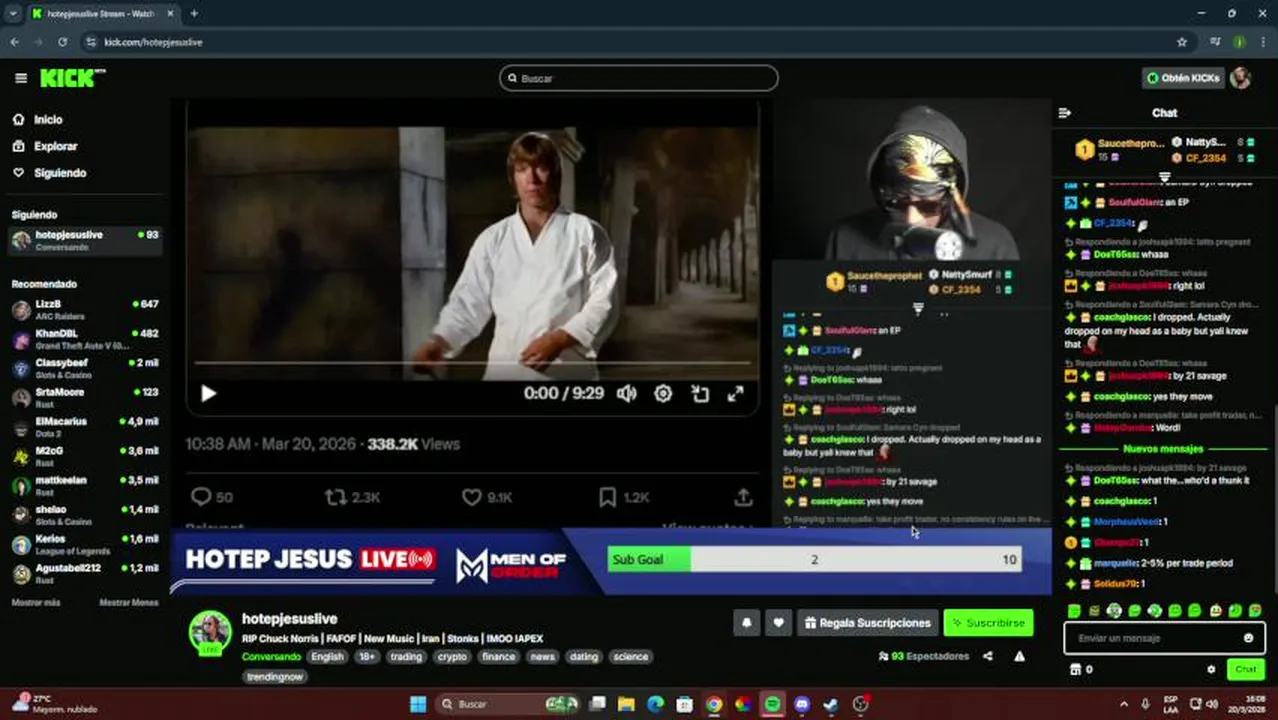Open a new browser tab
The width and height of the screenshot is (1278, 720).
[x=193, y=13]
